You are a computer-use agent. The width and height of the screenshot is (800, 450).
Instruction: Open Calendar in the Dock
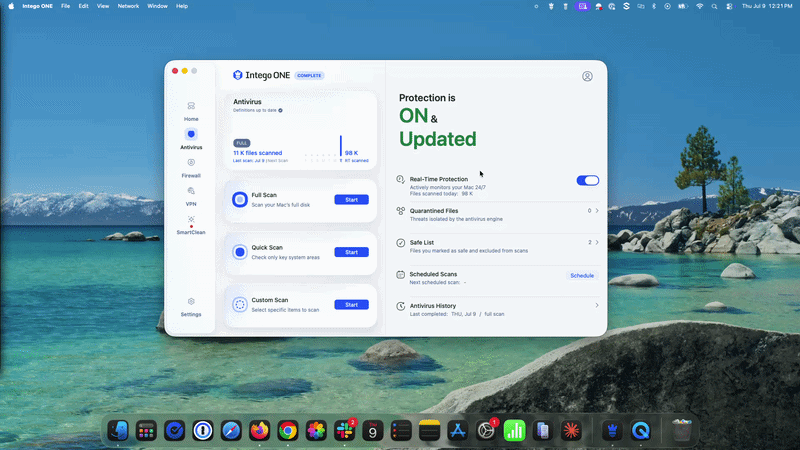tap(372, 431)
